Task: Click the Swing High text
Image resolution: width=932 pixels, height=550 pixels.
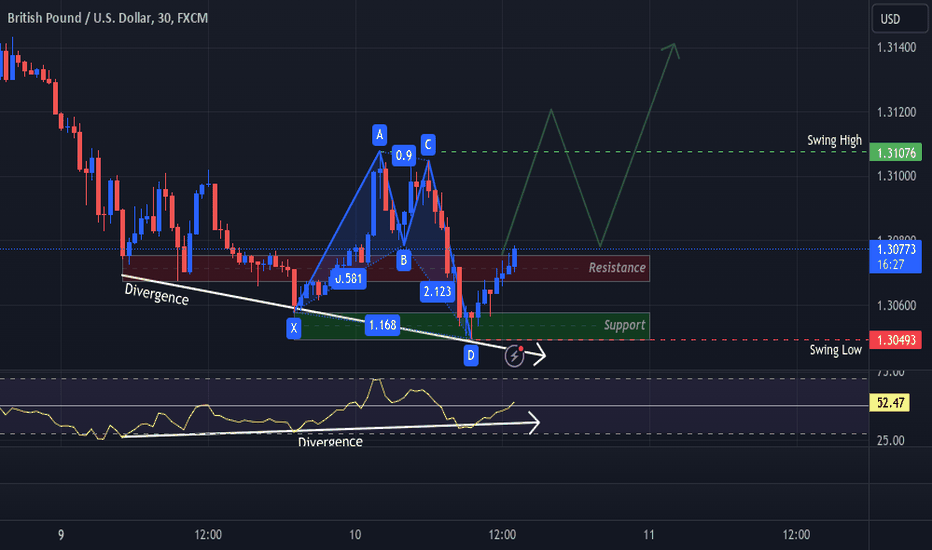Action: [834, 140]
